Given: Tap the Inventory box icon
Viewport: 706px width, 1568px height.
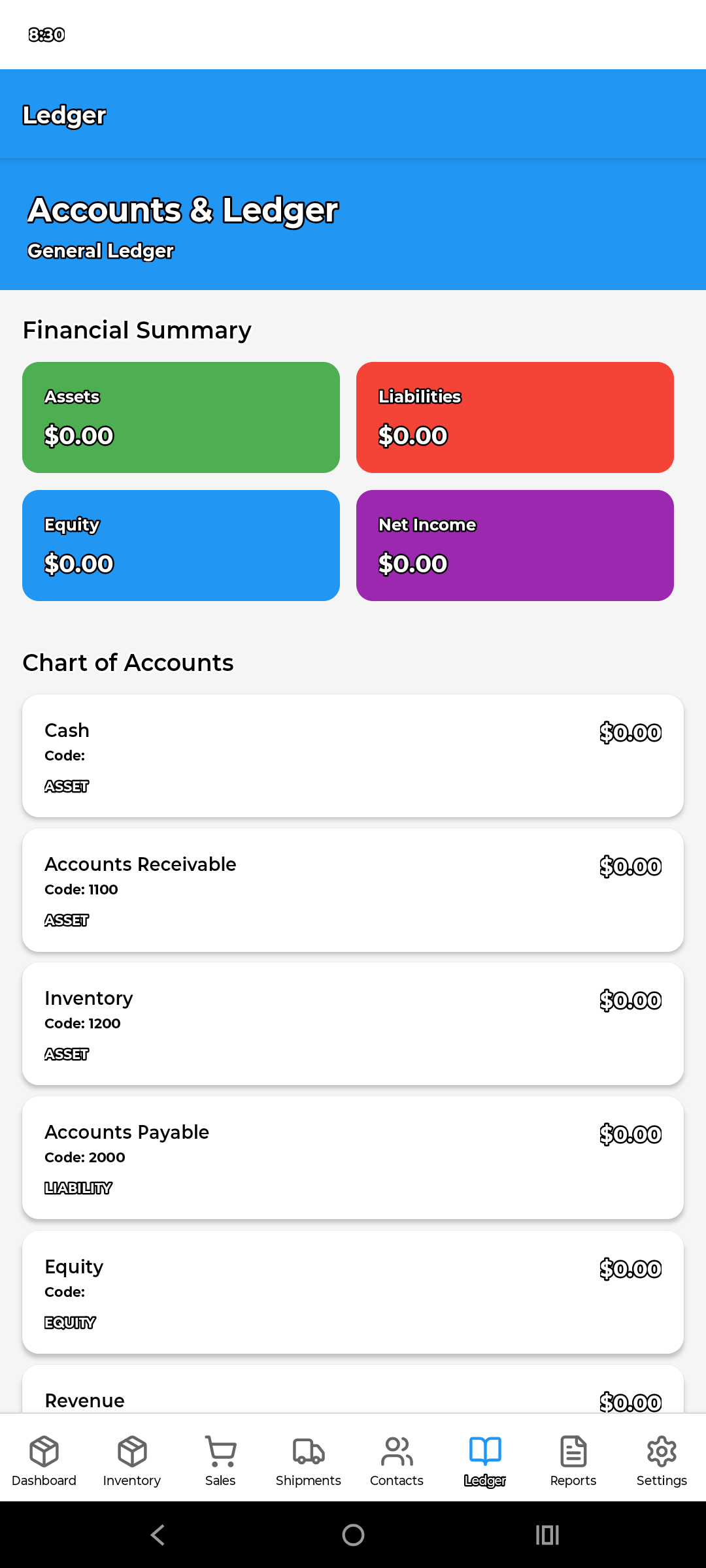Looking at the screenshot, I should [132, 1451].
